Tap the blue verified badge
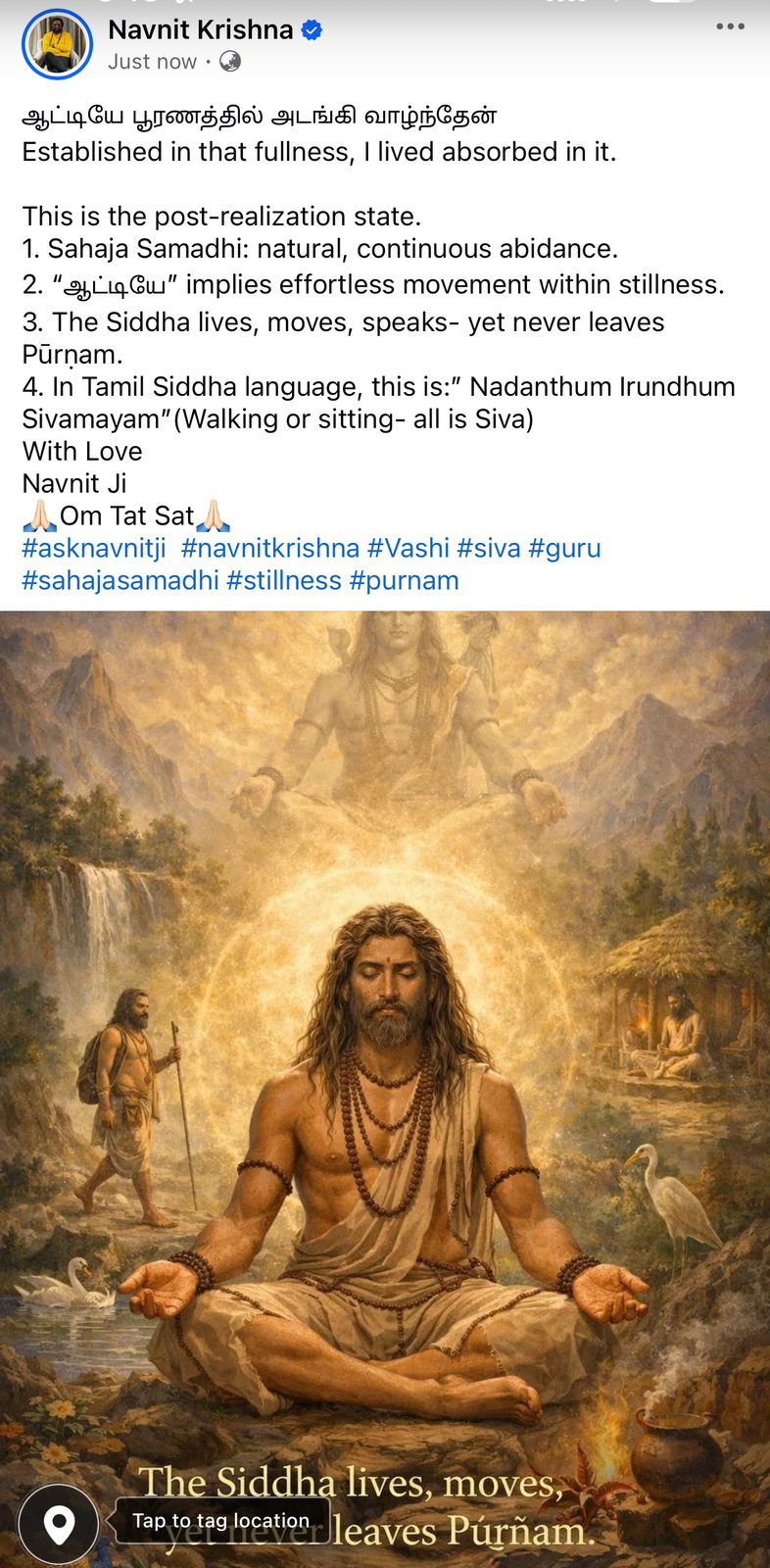 (x=312, y=30)
